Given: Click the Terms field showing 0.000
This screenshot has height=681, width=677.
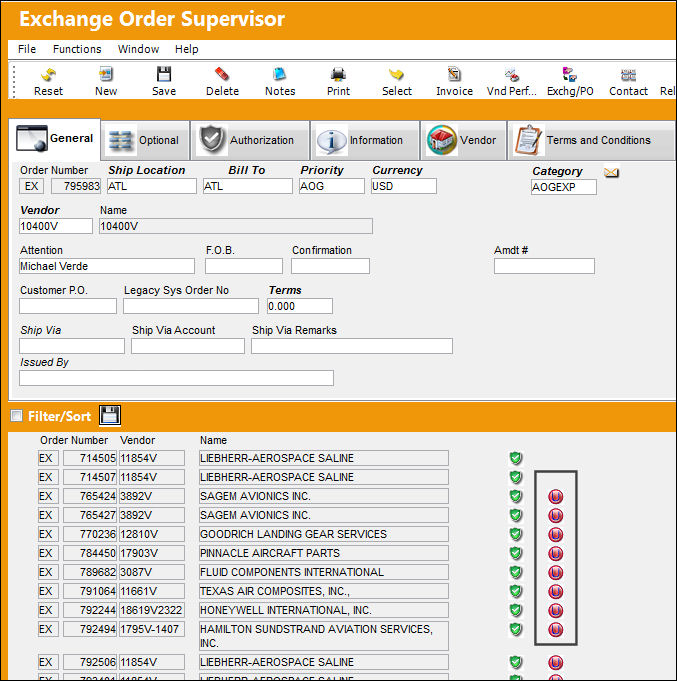Looking at the screenshot, I should coord(300,306).
